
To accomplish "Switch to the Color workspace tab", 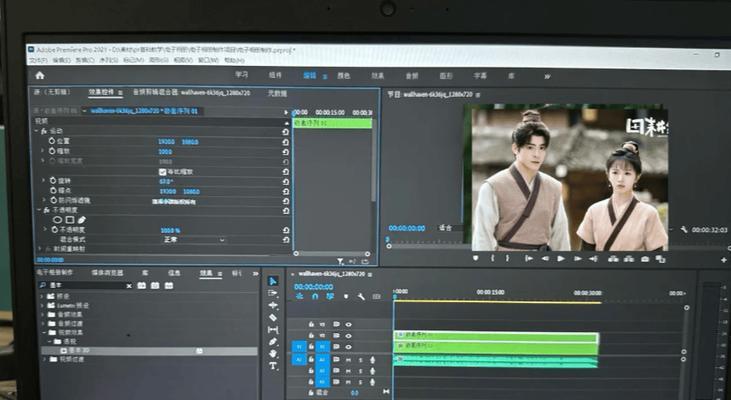I will point(344,76).
